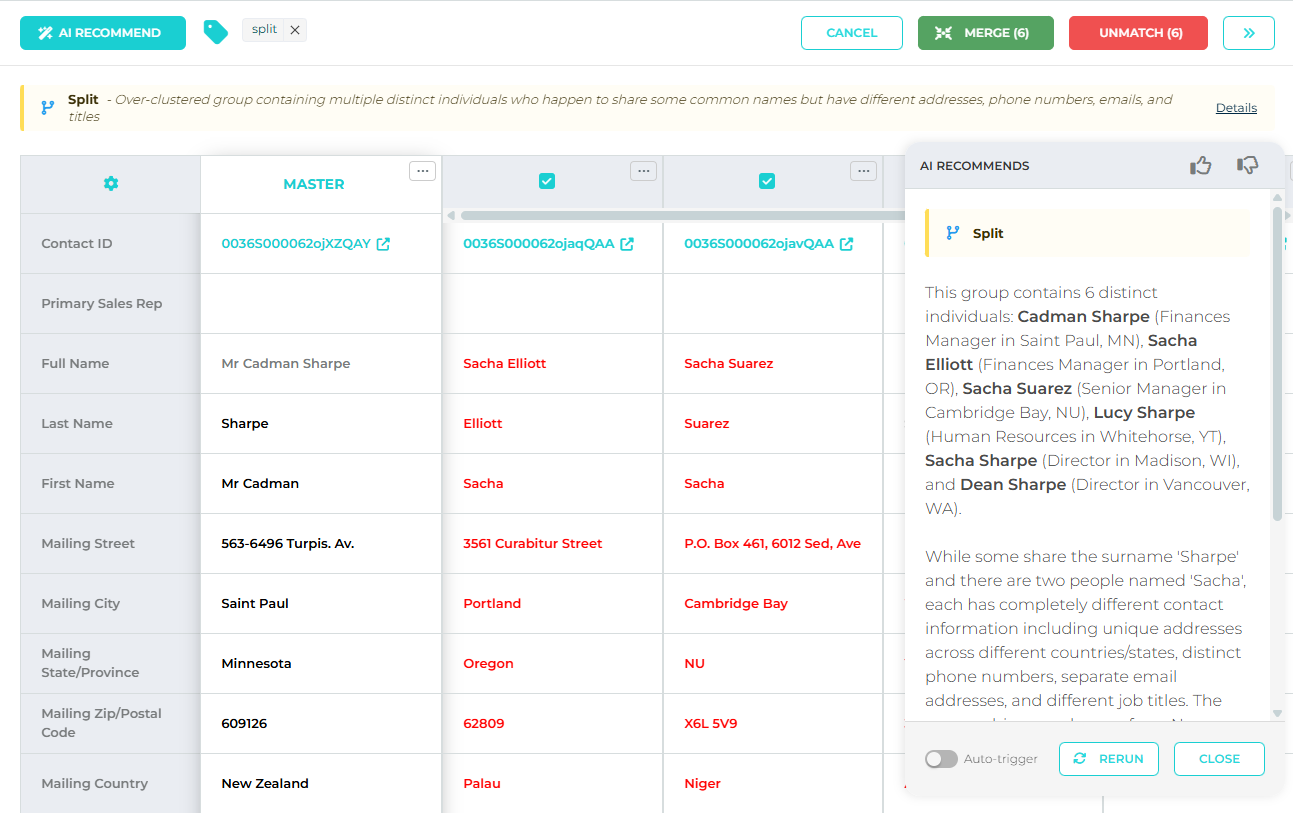Click the AI panel scroll down arrow
This screenshot has width=1293, height=813.
click(1277, 713)
